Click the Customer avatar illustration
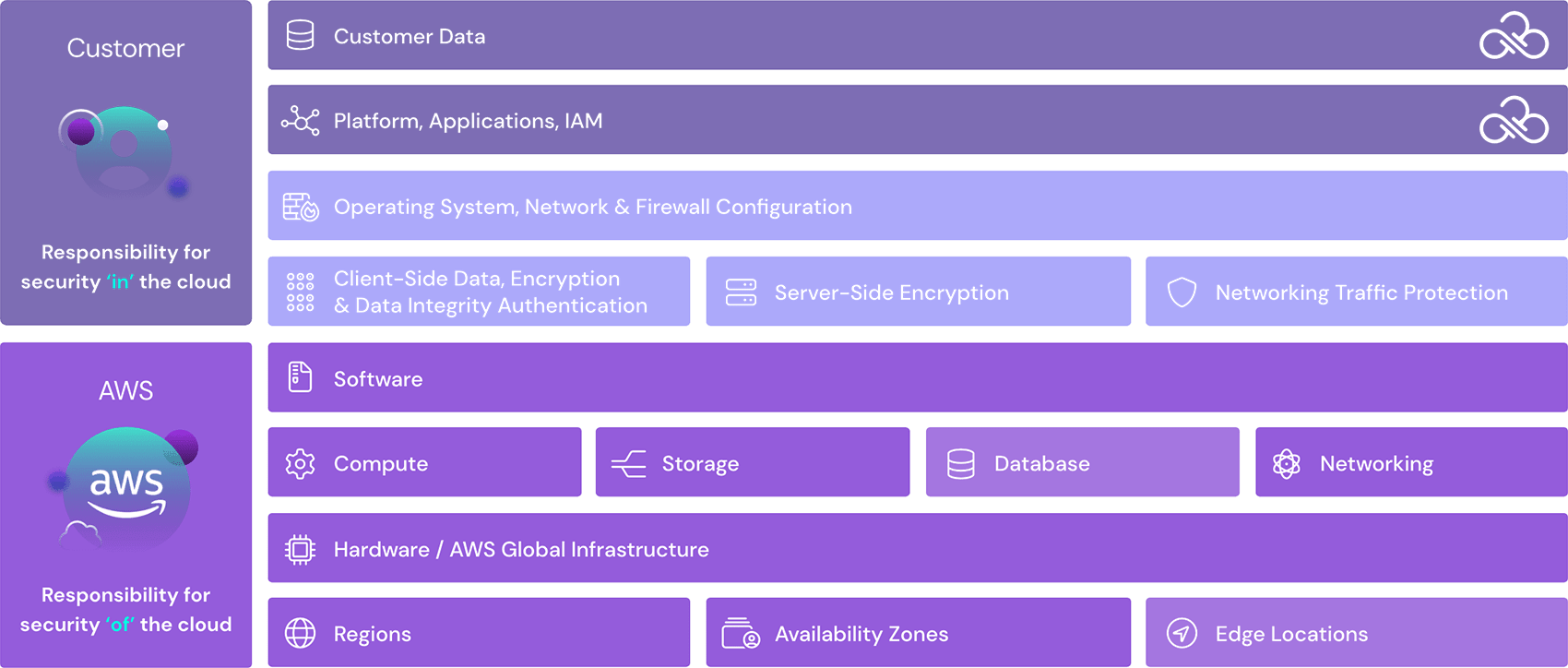Viewport: 1568px width, 668px height. pos(124,153)
